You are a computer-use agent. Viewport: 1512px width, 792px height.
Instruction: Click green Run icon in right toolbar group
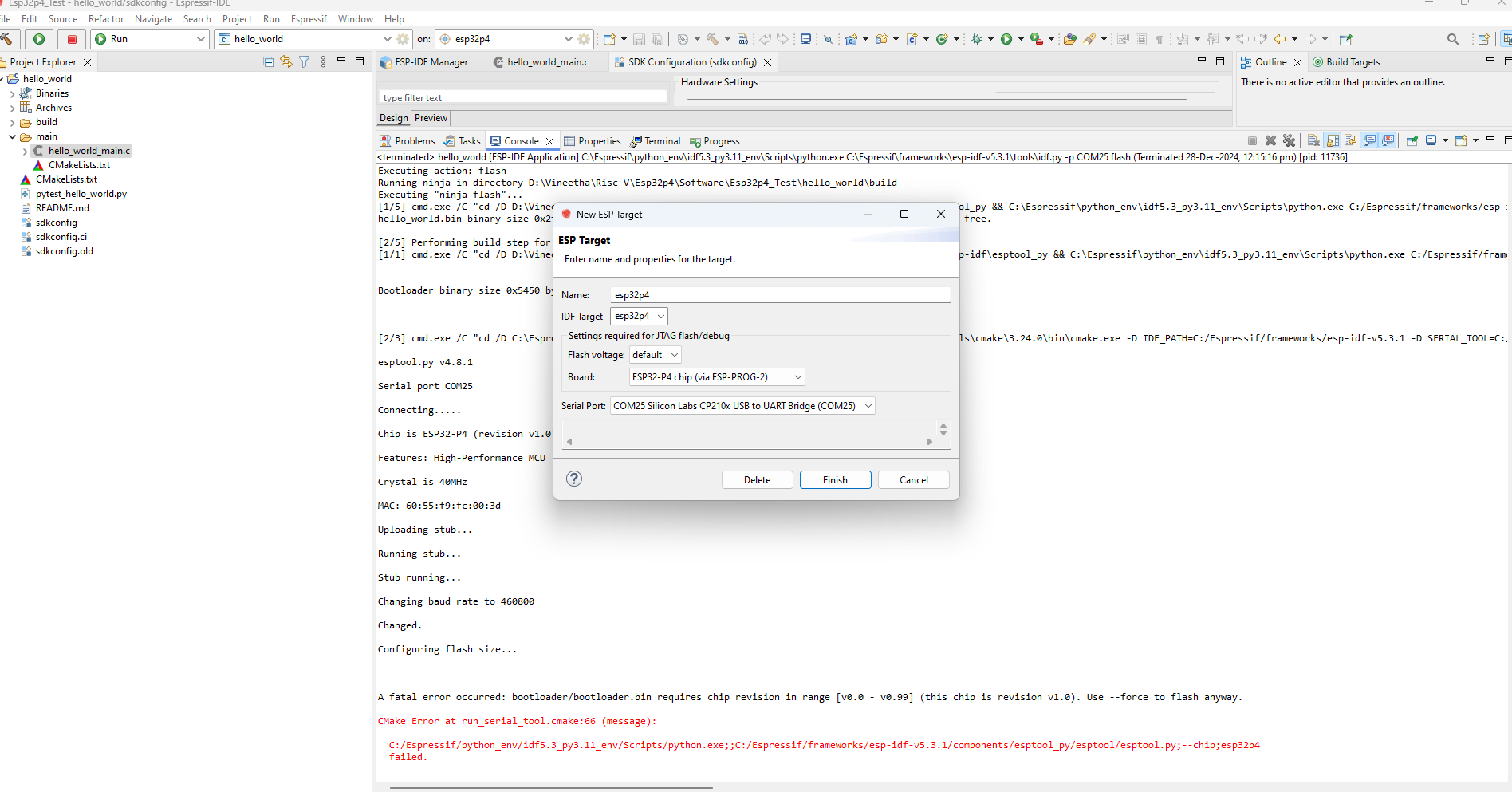tap(1006, 38)
